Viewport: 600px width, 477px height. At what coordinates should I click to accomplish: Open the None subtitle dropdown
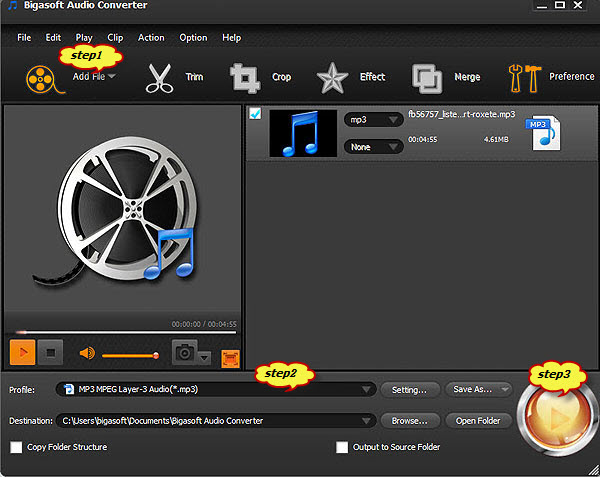373,147
